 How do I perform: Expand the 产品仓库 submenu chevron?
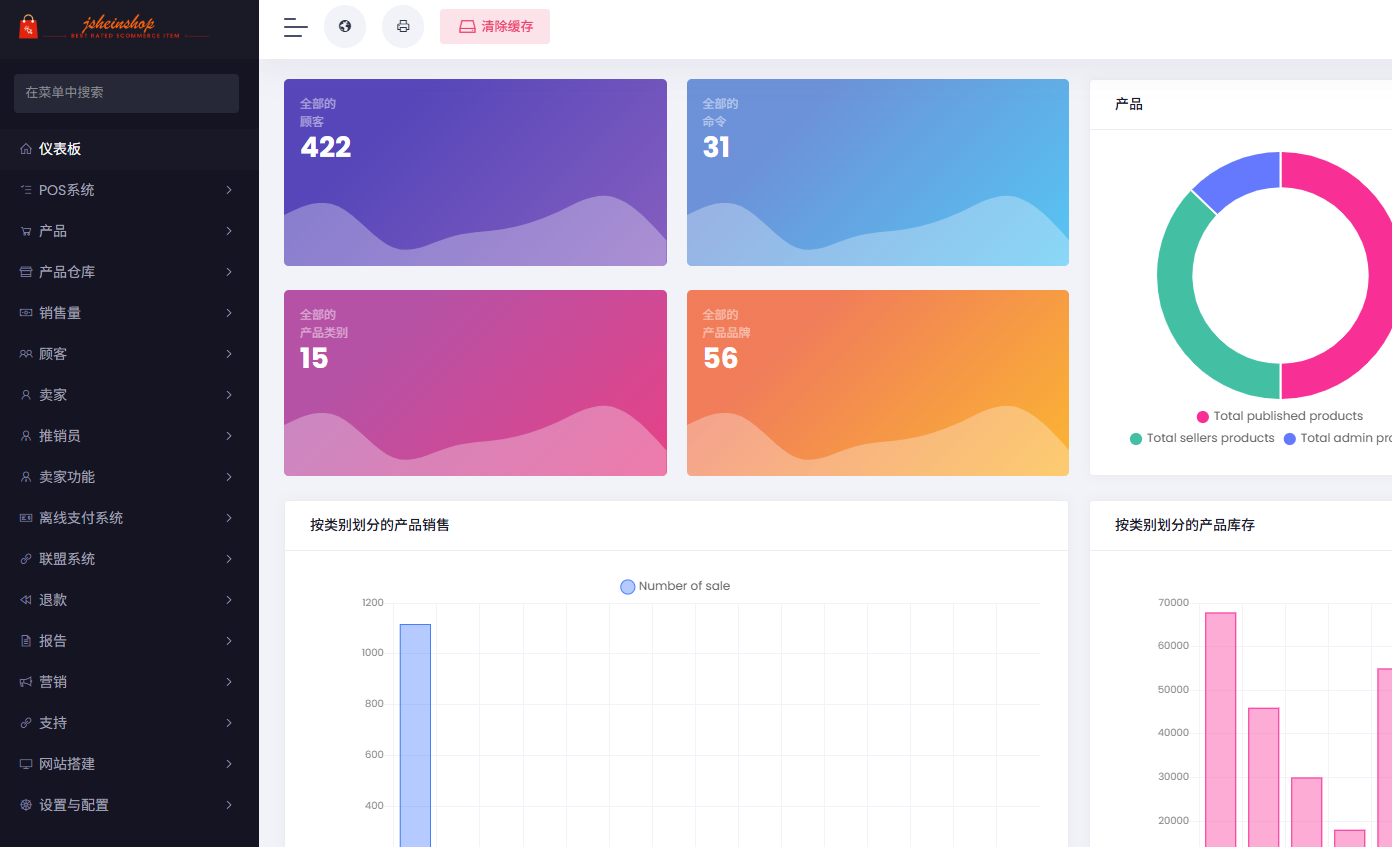229,272
